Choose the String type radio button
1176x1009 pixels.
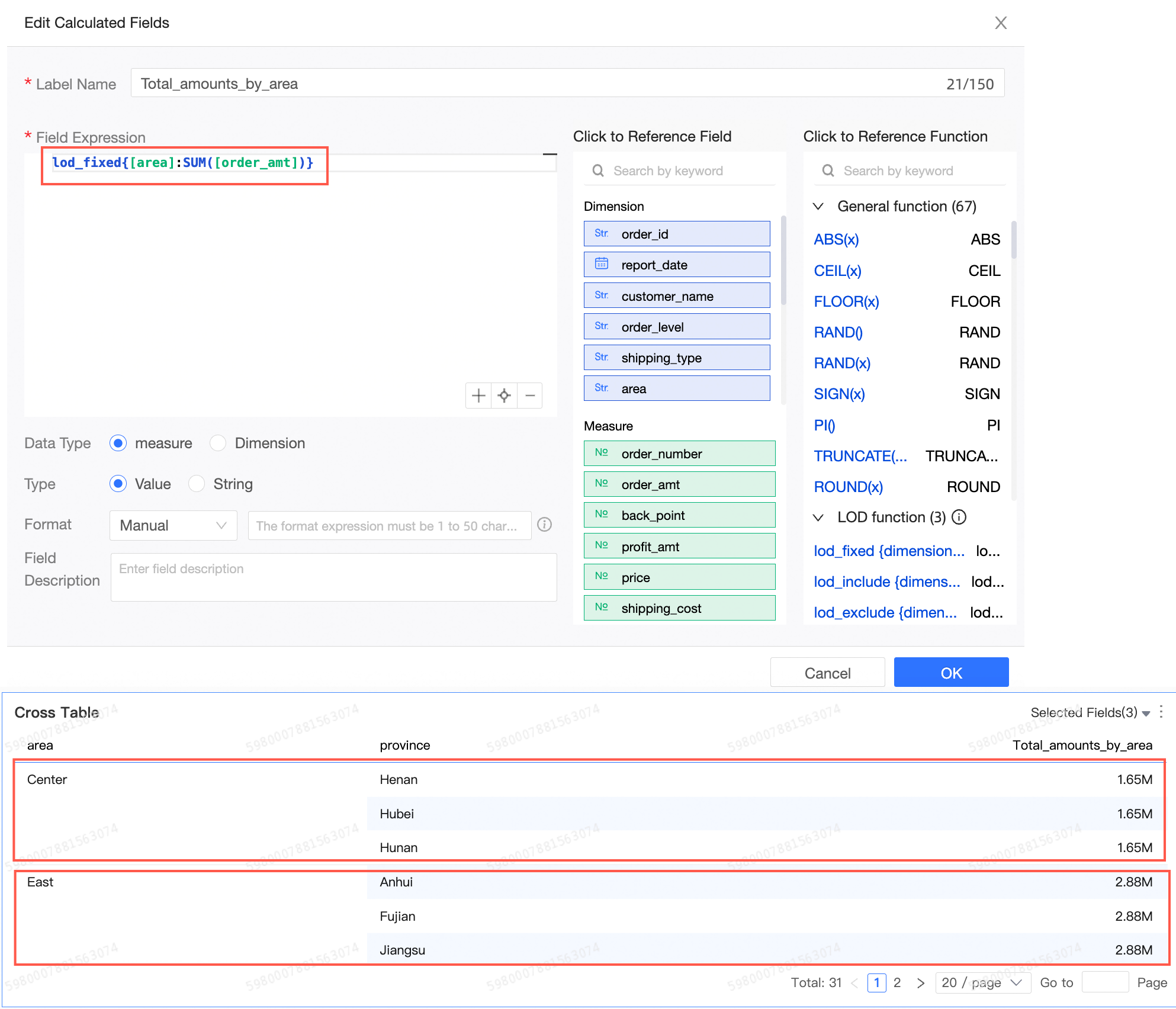click(197, 484)
